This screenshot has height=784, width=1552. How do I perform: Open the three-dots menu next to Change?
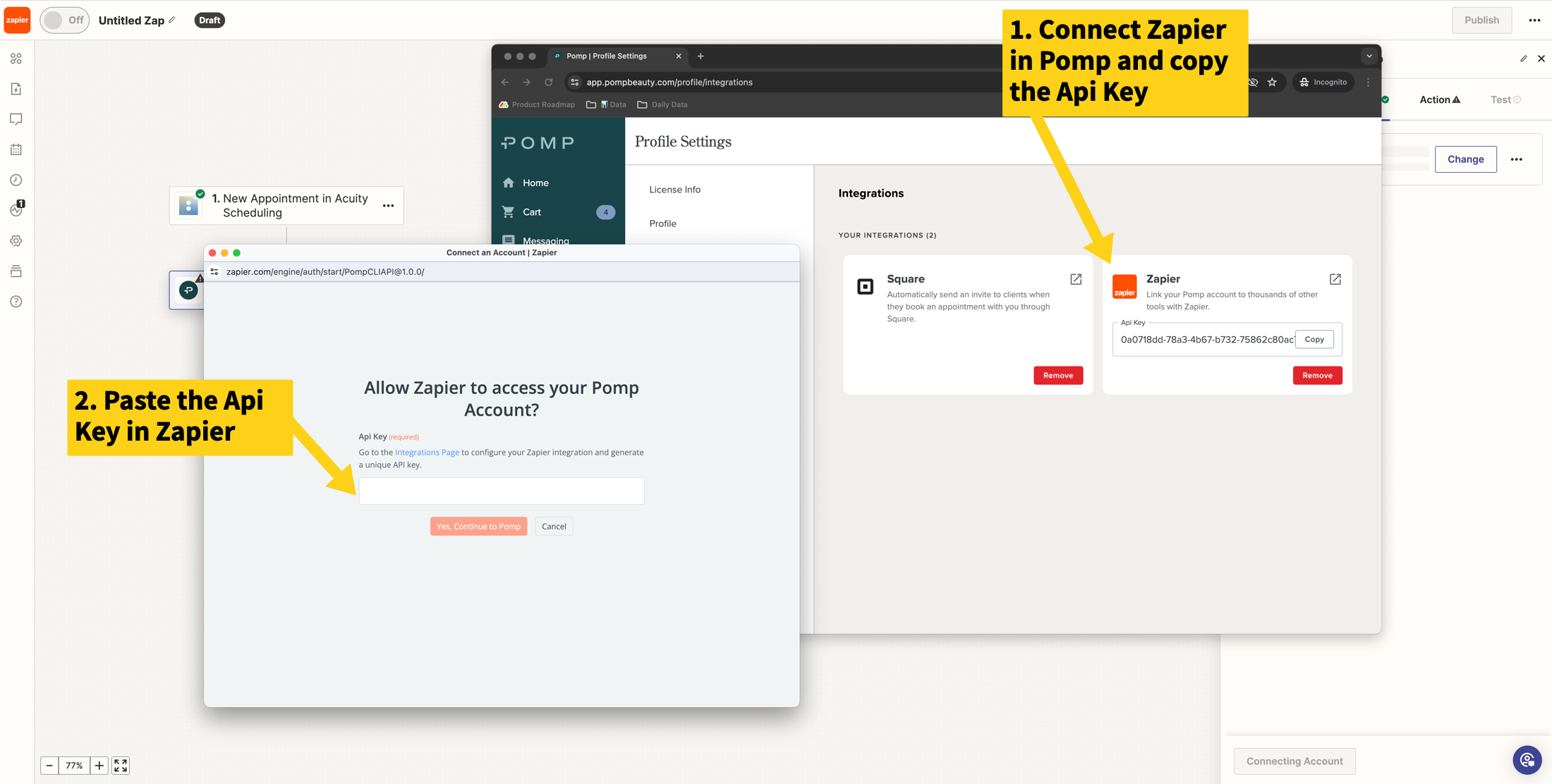(1516, 159)
